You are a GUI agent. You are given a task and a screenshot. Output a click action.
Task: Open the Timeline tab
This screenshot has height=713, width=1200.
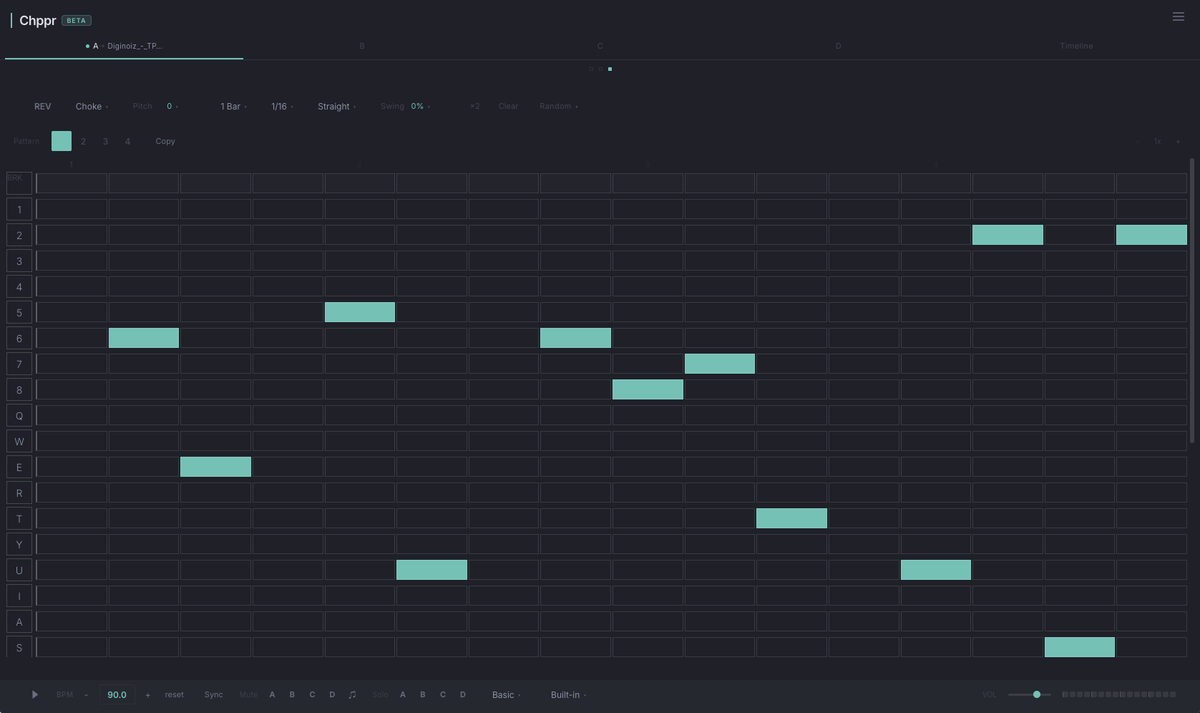(1076, 46)
